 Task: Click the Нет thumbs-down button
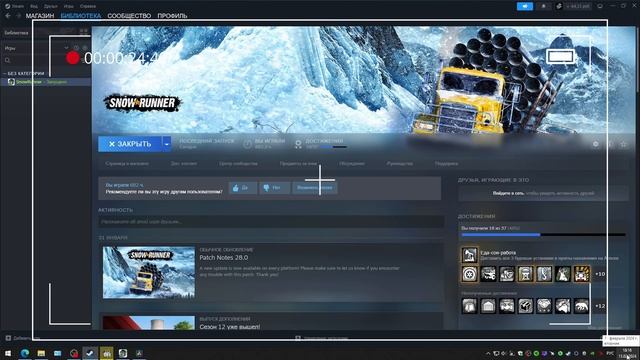pyautogui.click(x=274, y=188)
